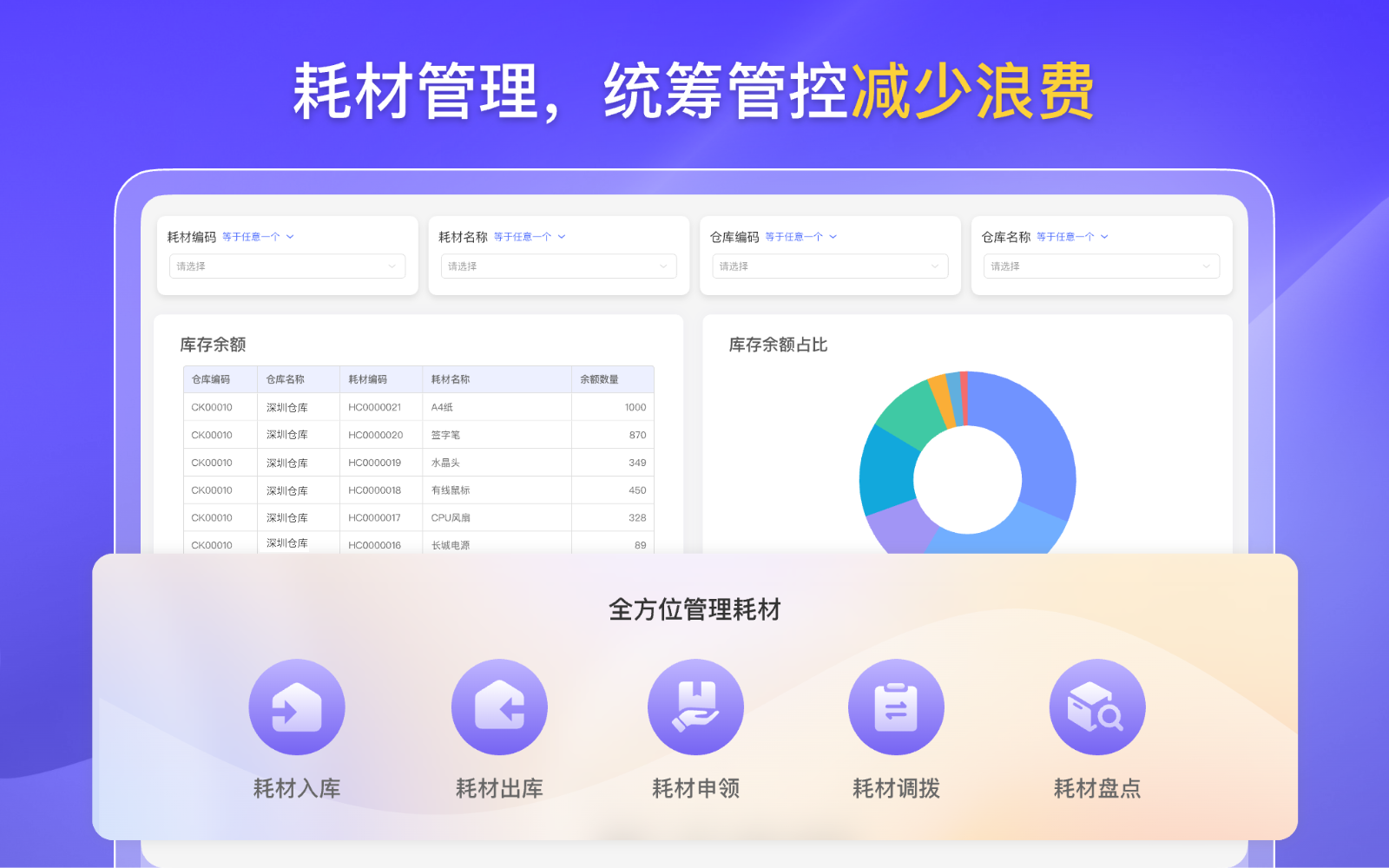
Task: Click the 耗材出库 stock-out icon
Action: (x=499, y=707)
